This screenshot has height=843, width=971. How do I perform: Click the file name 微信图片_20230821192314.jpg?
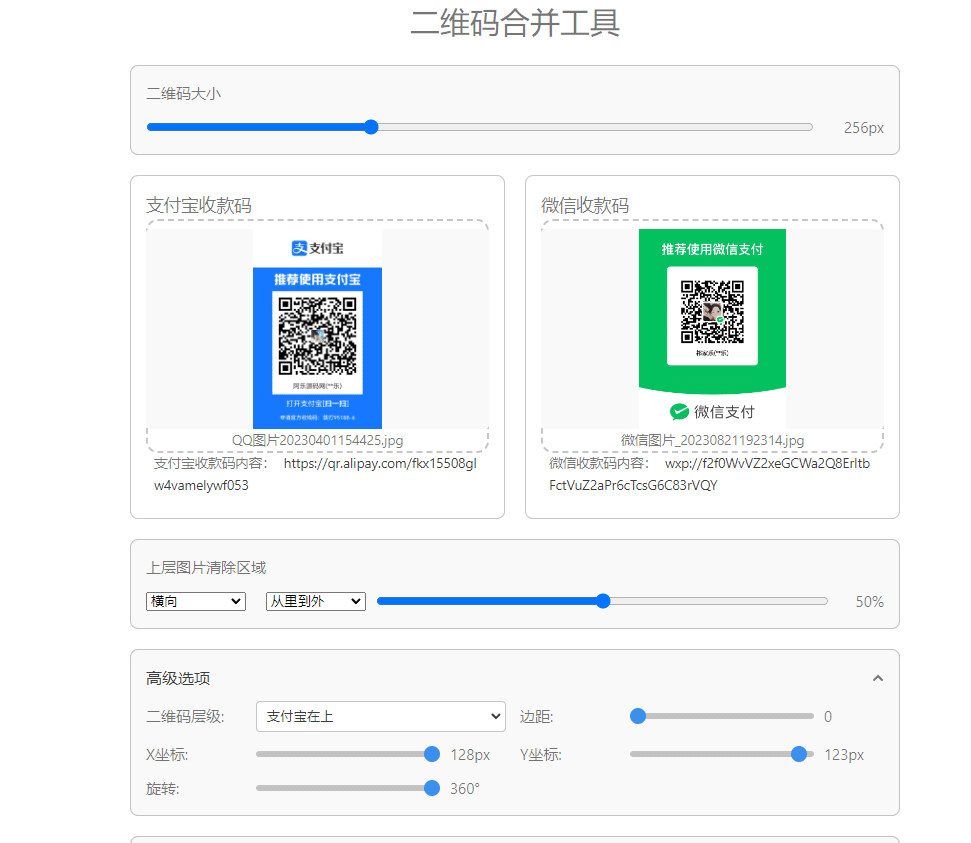pos(712,440)
